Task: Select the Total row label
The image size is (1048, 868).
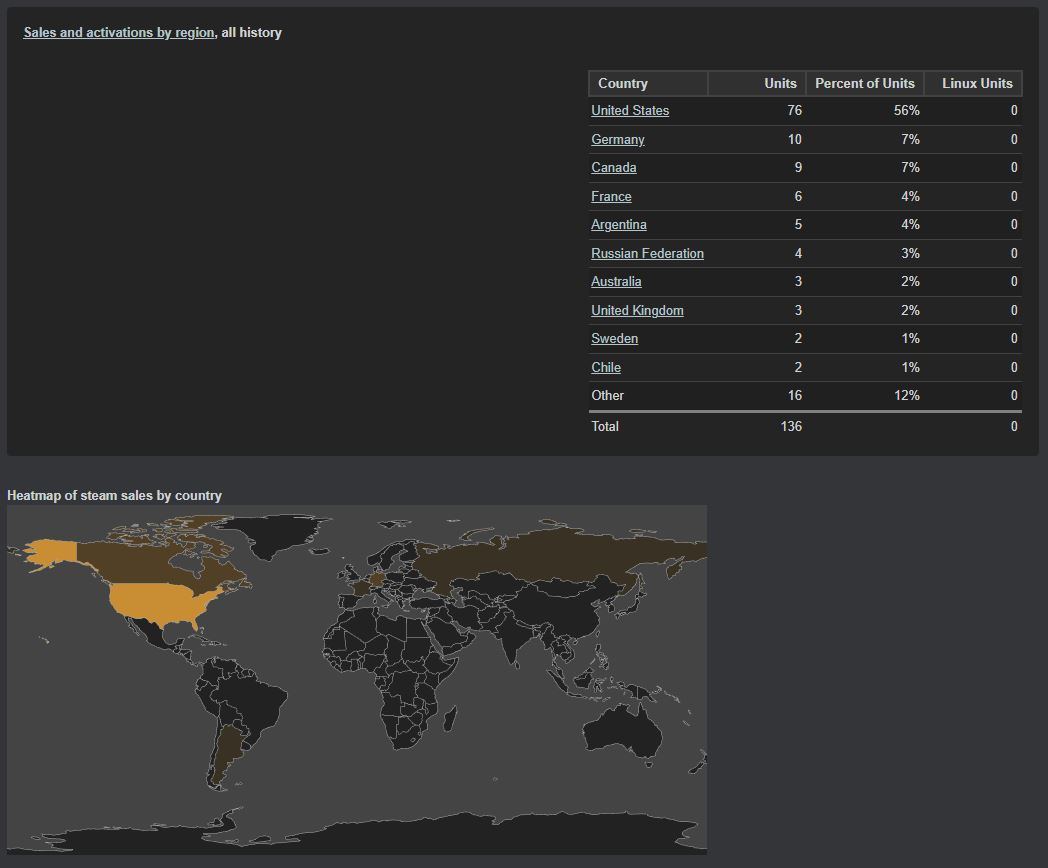Action: pyautogui.click(x=605, y=426)
